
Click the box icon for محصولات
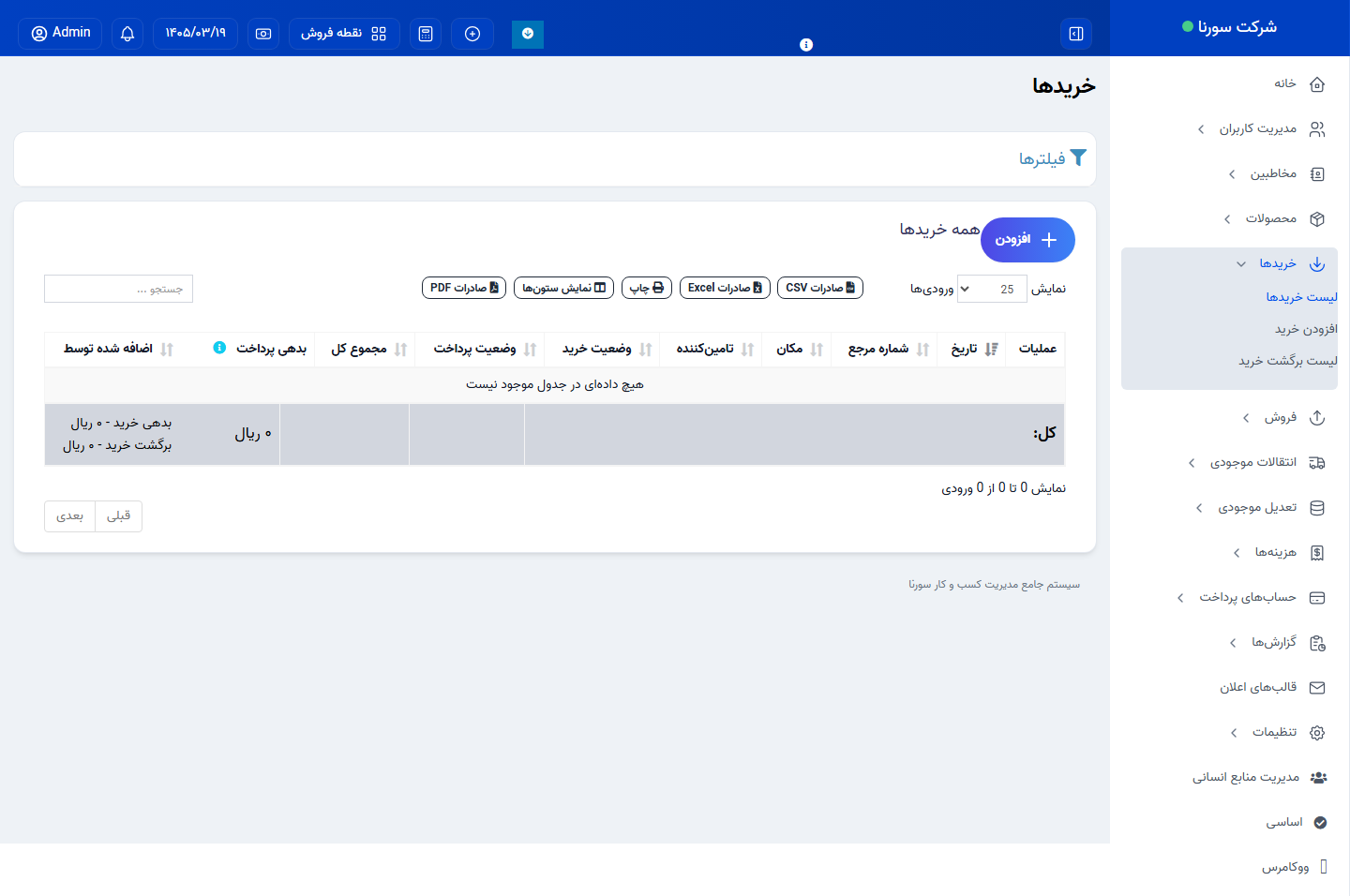tap(1317, 219)
